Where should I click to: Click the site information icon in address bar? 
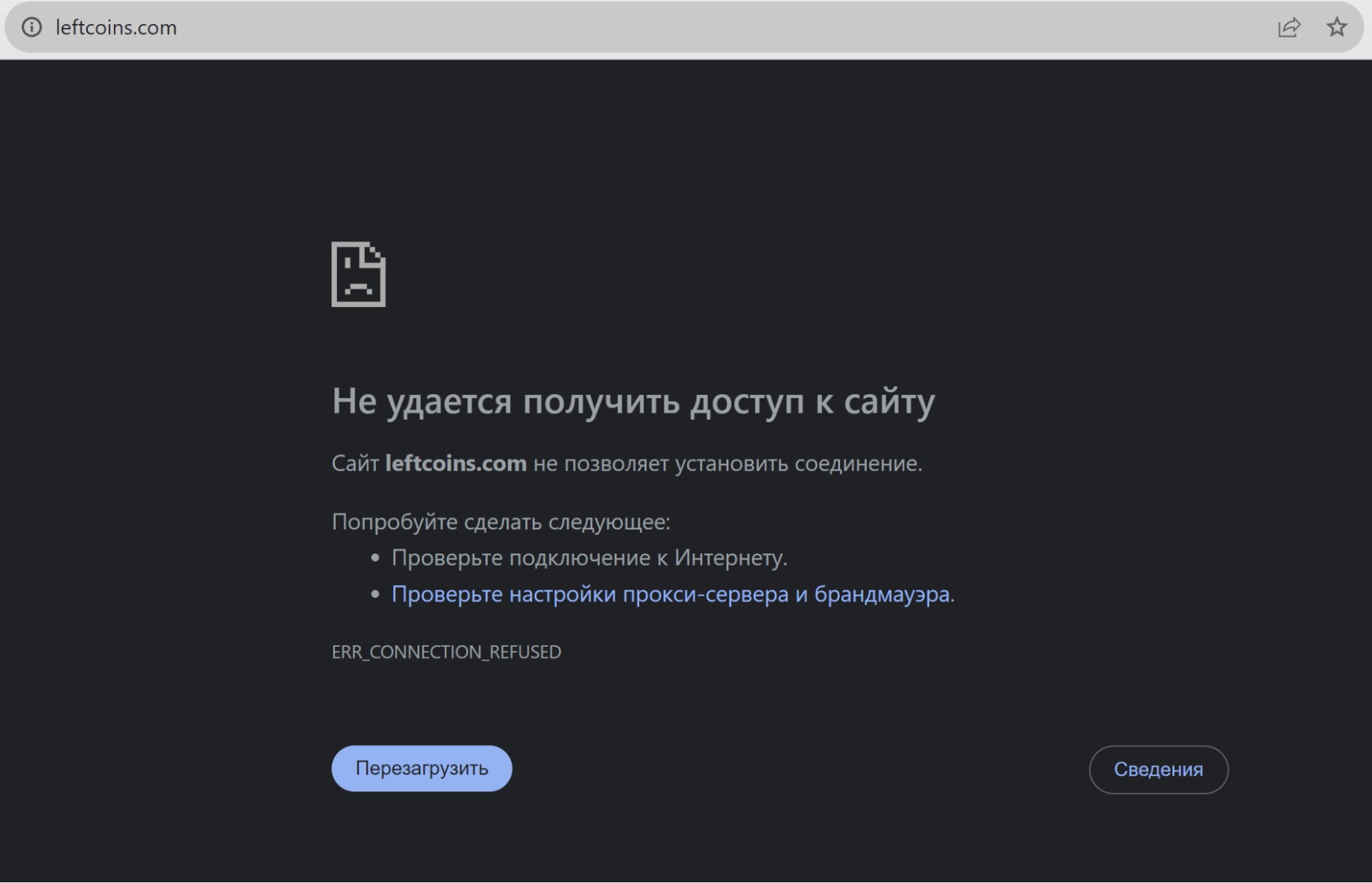pyautogui.click(x=32, y=27)
